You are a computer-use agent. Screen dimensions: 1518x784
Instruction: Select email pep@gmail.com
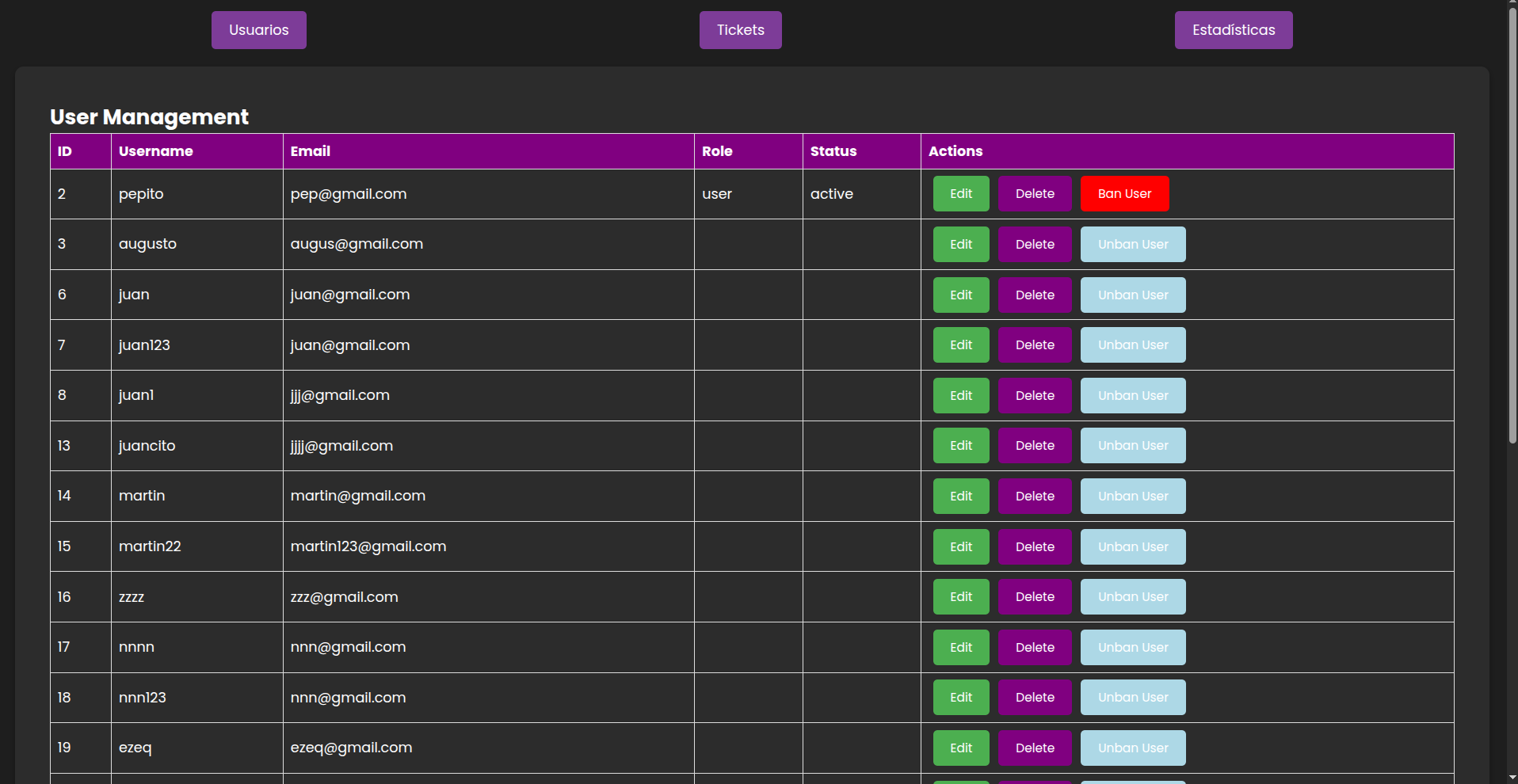pyautogui.click(x=349, y=194)
